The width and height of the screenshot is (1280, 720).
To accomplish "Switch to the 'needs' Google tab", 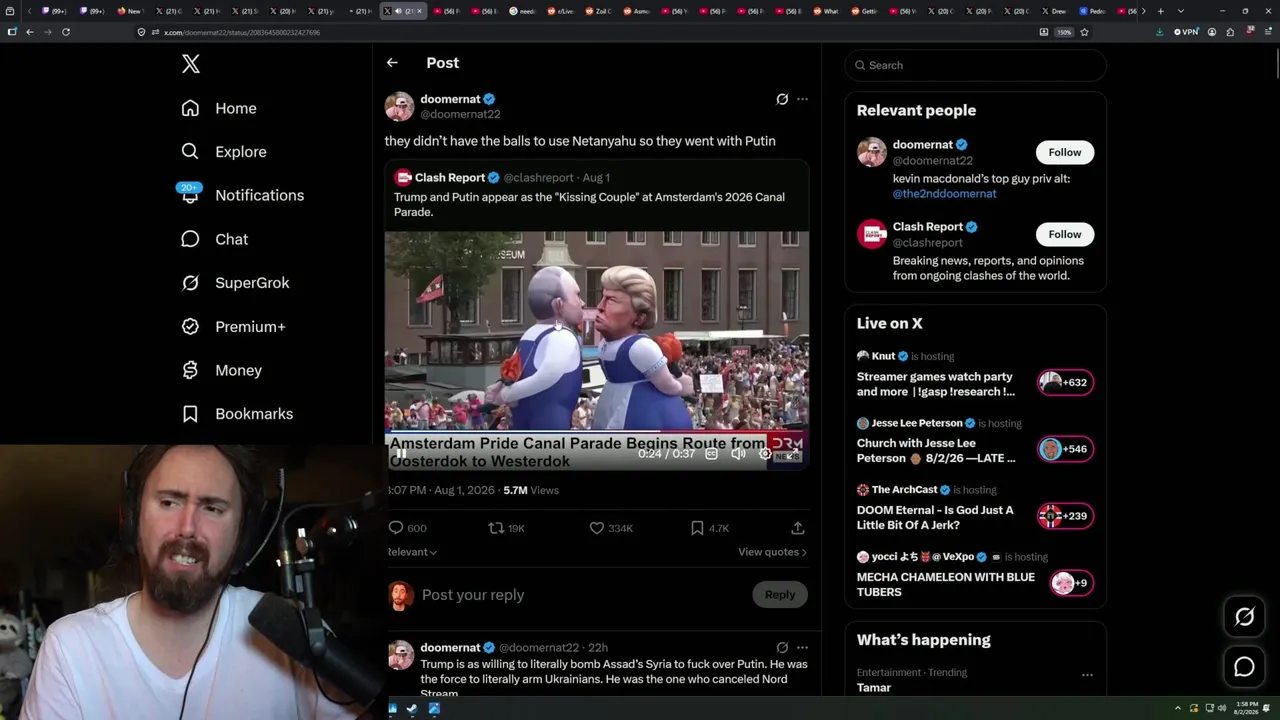I will [x=524, y=11].
